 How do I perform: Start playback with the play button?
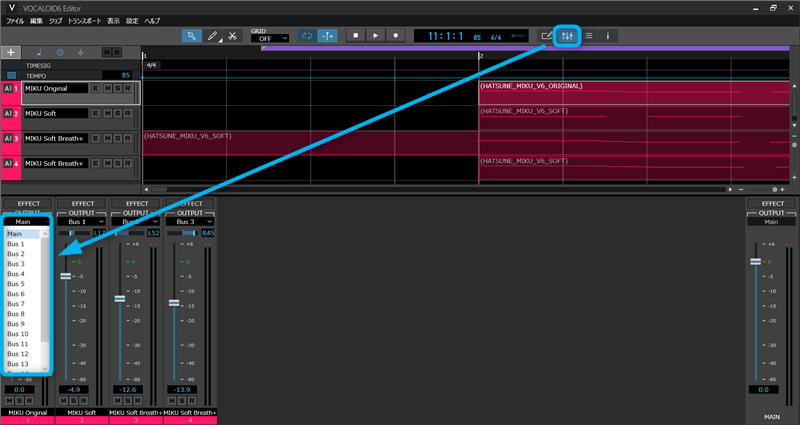coord(376,35)
